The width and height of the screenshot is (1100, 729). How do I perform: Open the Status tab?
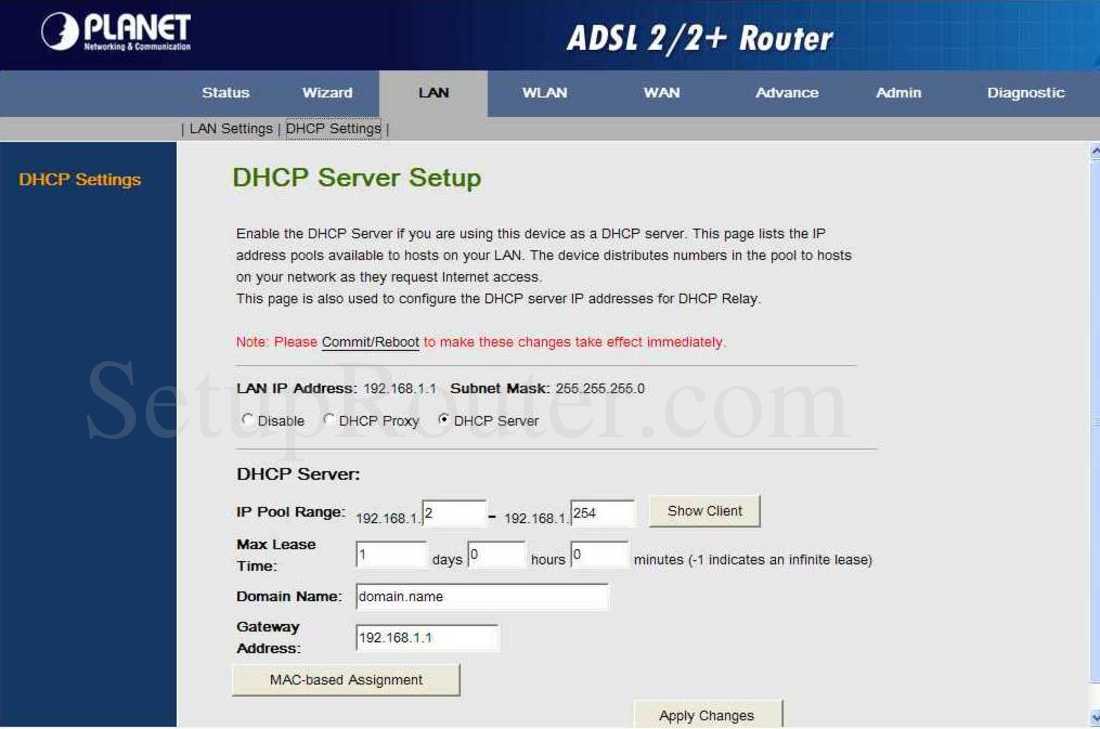click(225, 93)
